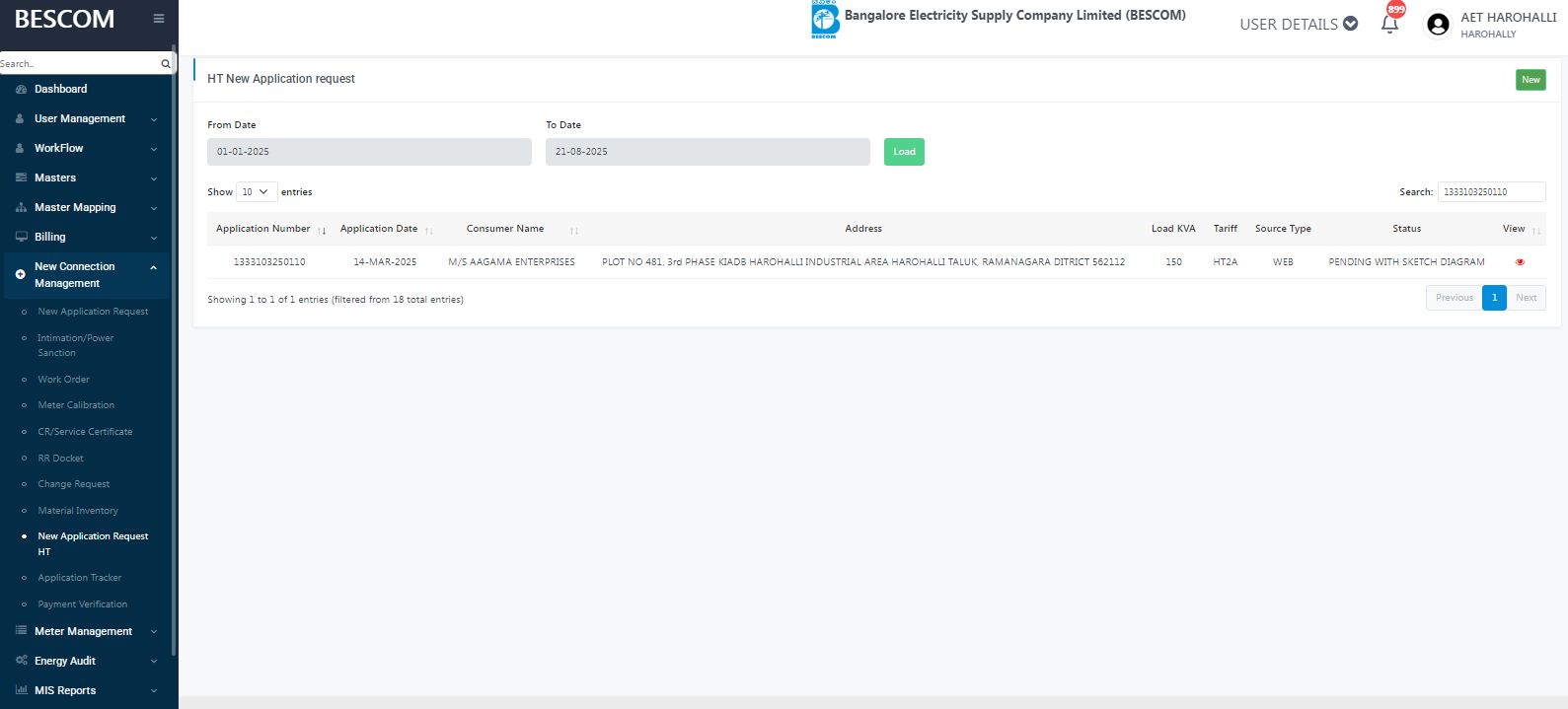Collapse New Connection Management chevron

[153, 267]
